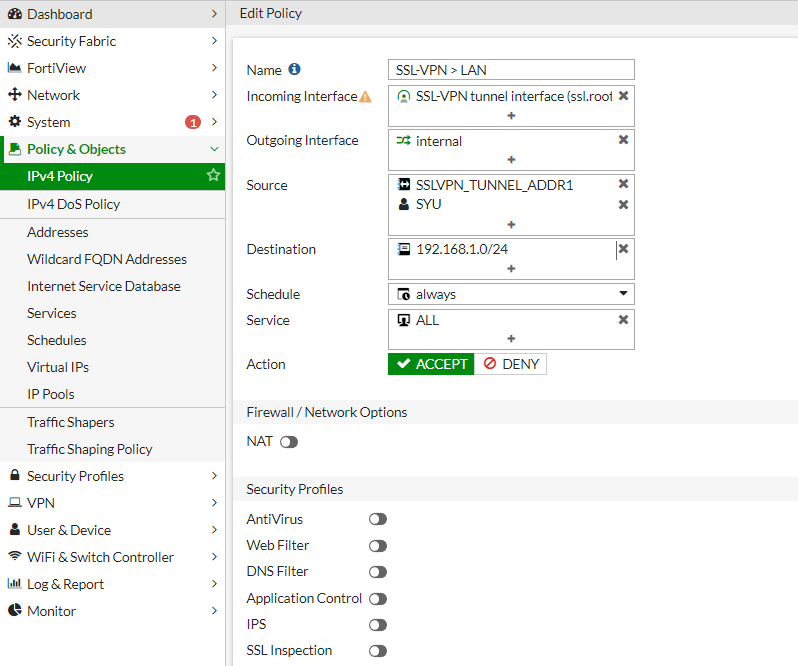Remove the 192.168.1.0/24 destination

pos(623,248)
